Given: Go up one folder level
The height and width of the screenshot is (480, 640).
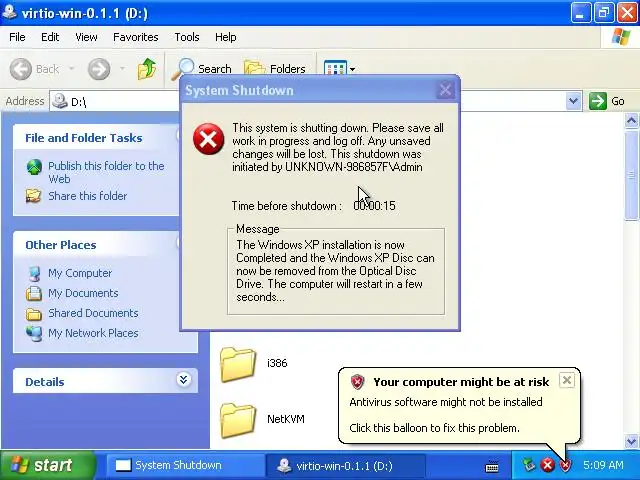Looking at the screenshot, I should [x=147, y=69].
